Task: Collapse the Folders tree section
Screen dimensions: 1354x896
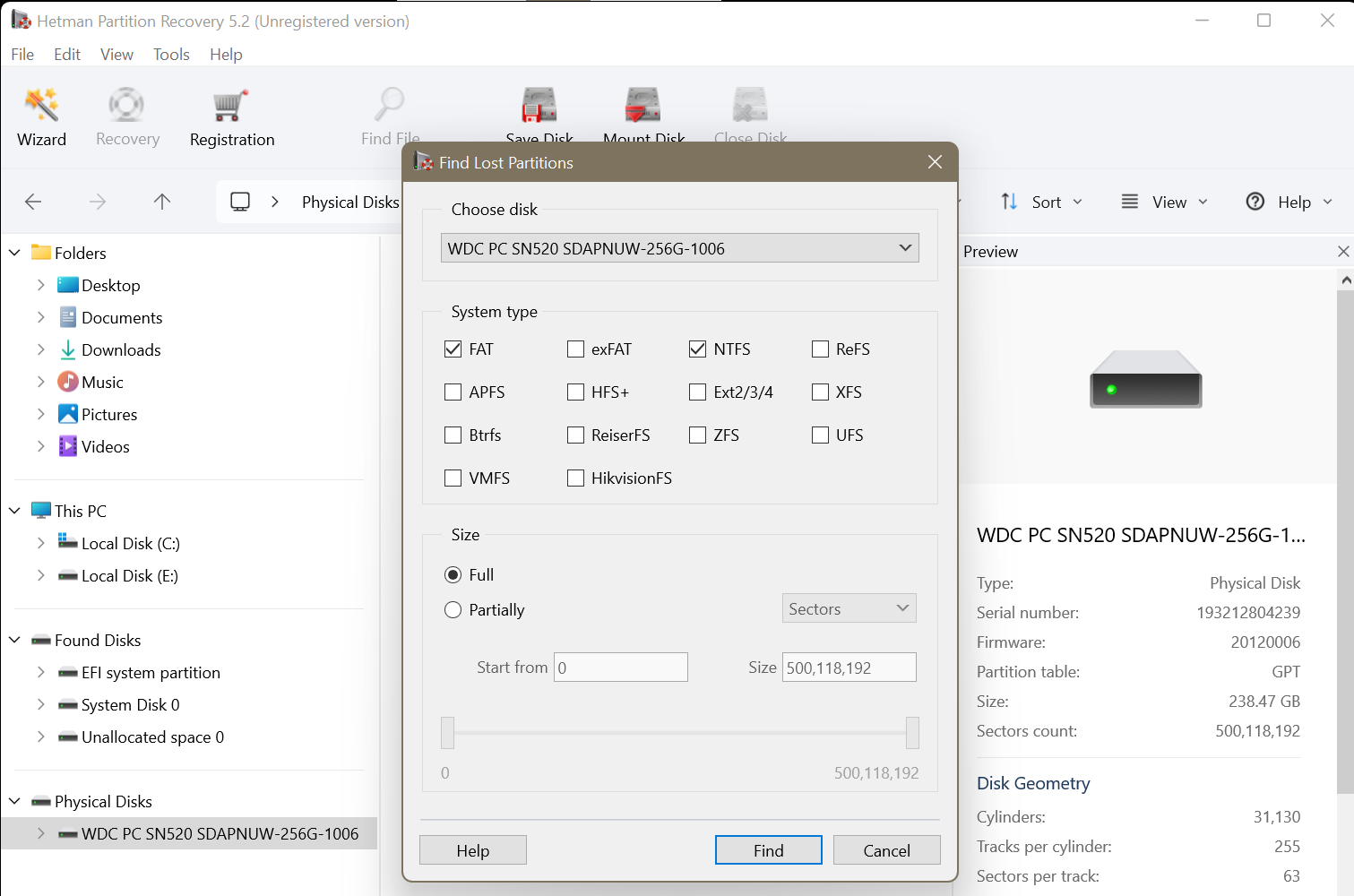Action: click(x=14, y=253)
